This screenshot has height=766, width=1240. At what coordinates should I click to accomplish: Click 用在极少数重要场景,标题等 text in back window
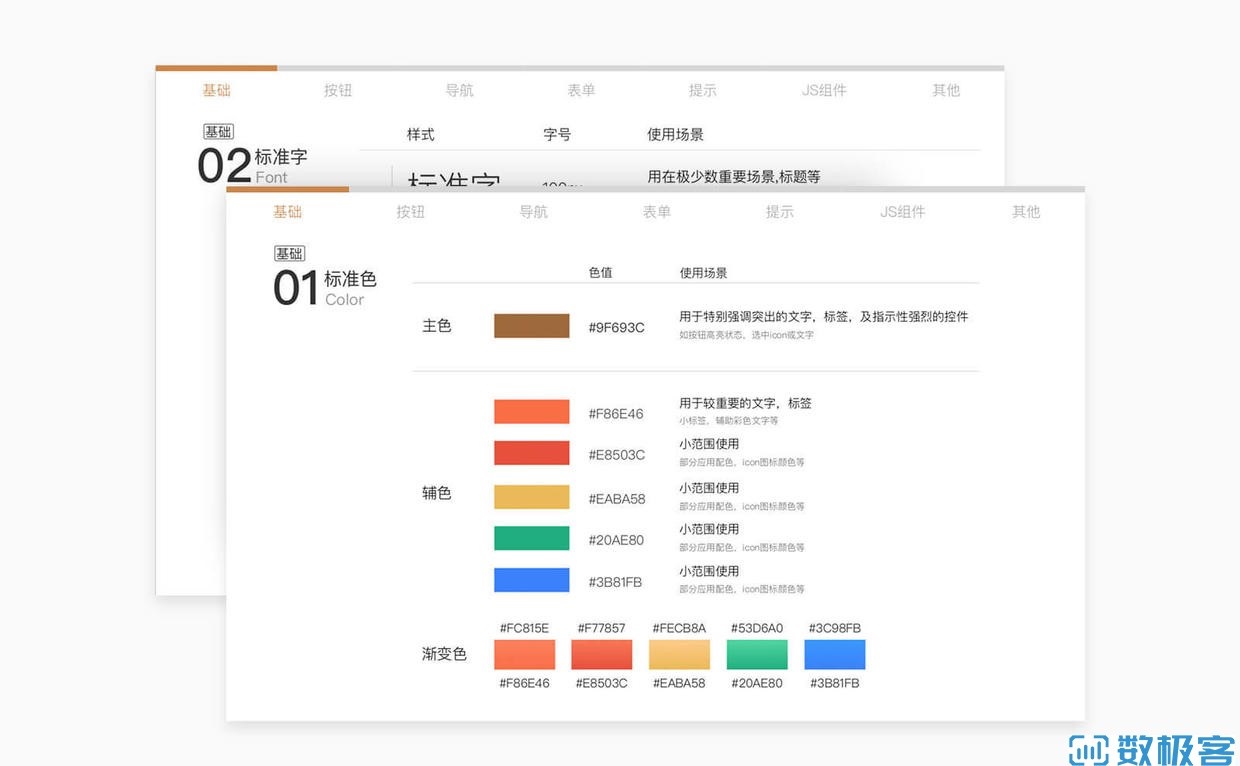(x=734, y=177)
